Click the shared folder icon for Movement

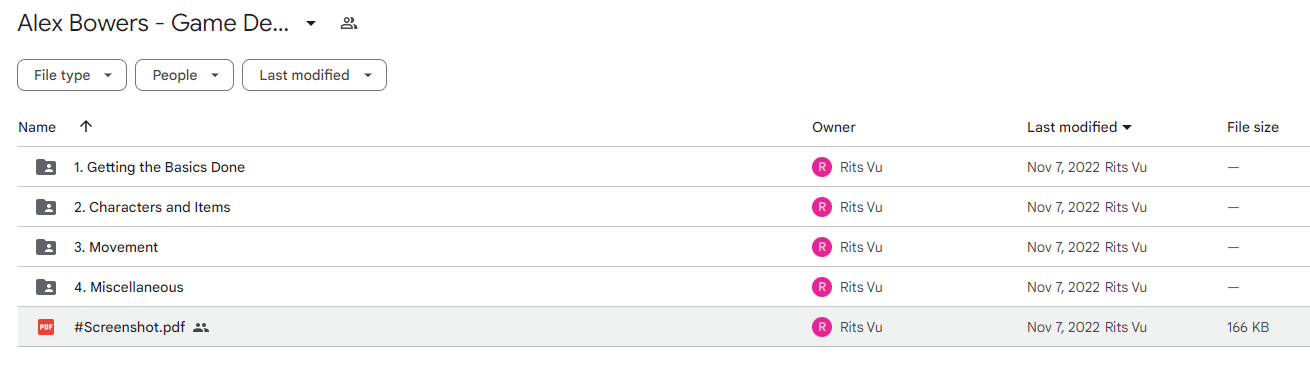[46, 247]
